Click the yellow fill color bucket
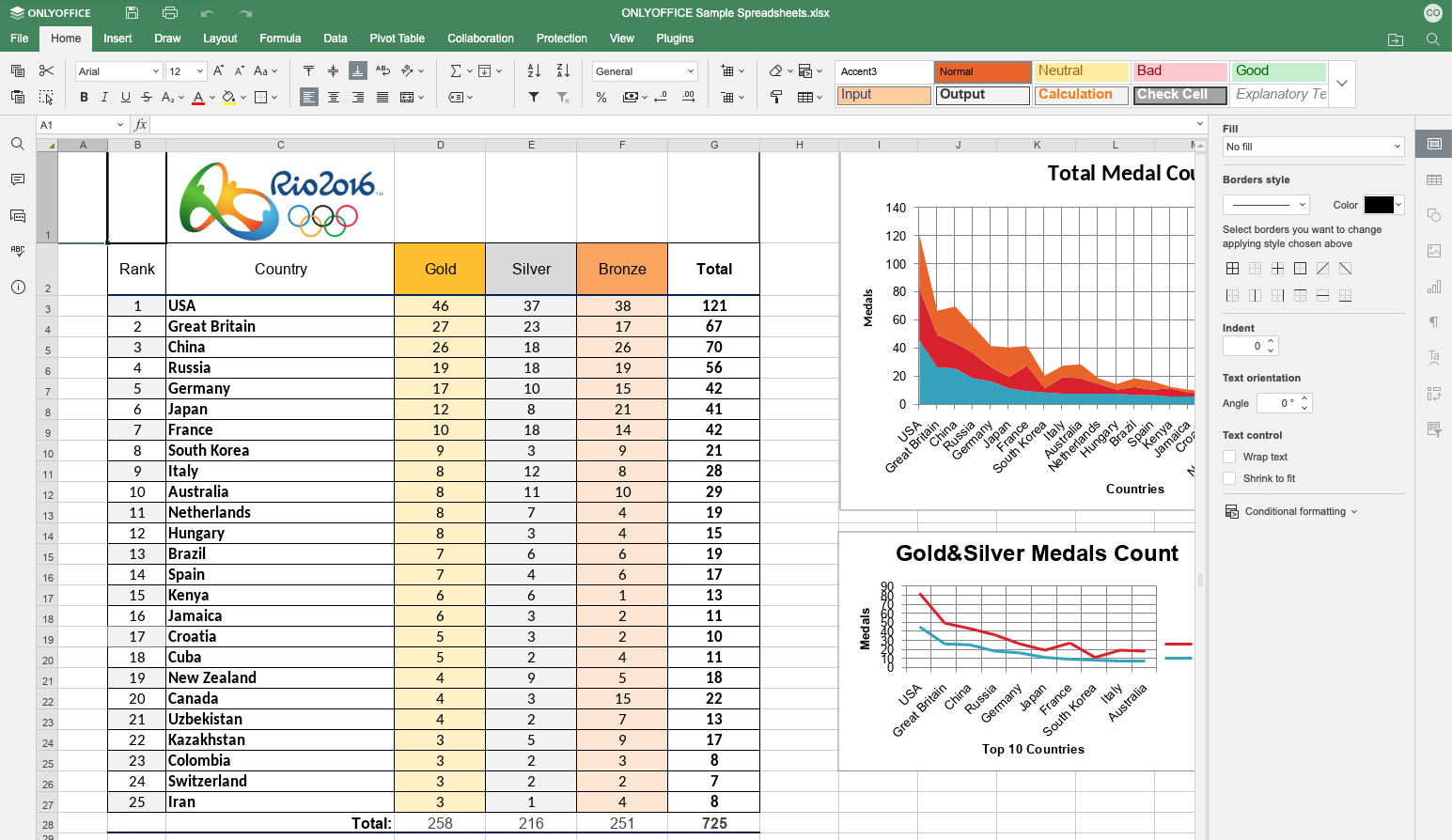 (x=228, y=97)
